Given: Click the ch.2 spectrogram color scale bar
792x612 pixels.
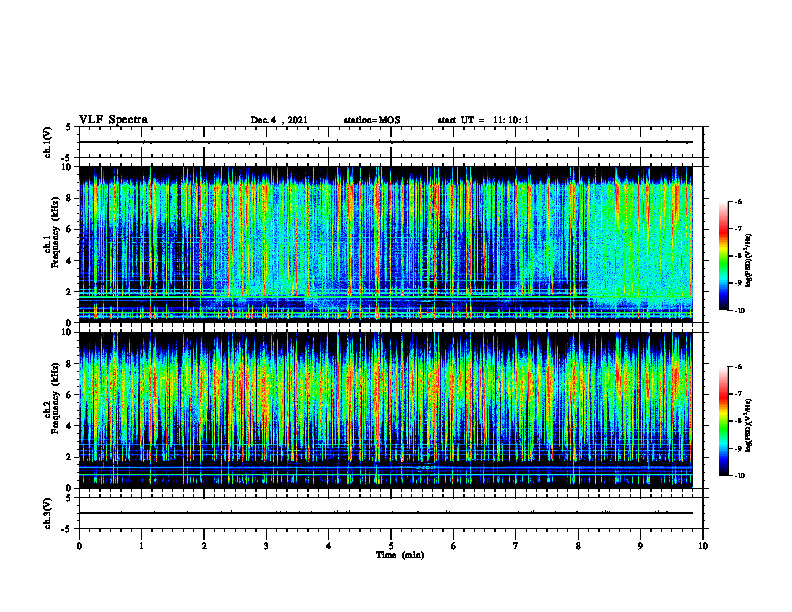Looking at the screenshot, I should (x=724, y=421).
